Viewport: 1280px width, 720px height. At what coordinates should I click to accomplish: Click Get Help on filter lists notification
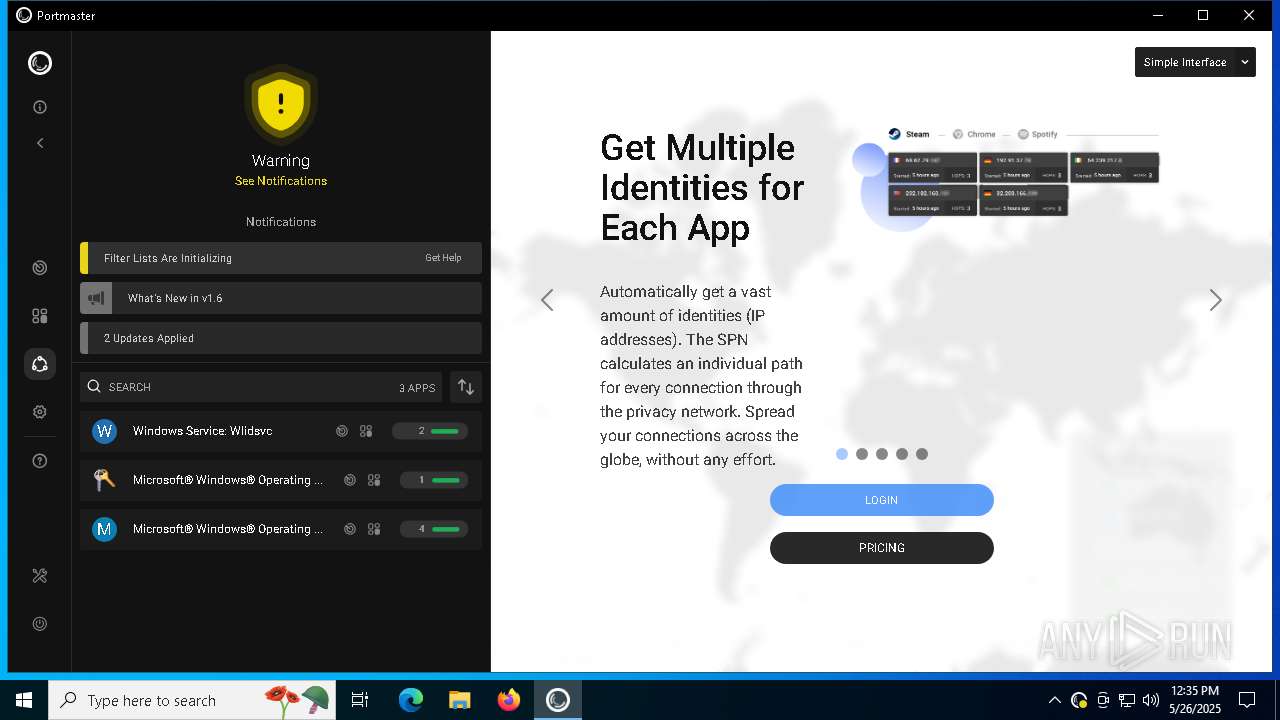pos(443,258)
